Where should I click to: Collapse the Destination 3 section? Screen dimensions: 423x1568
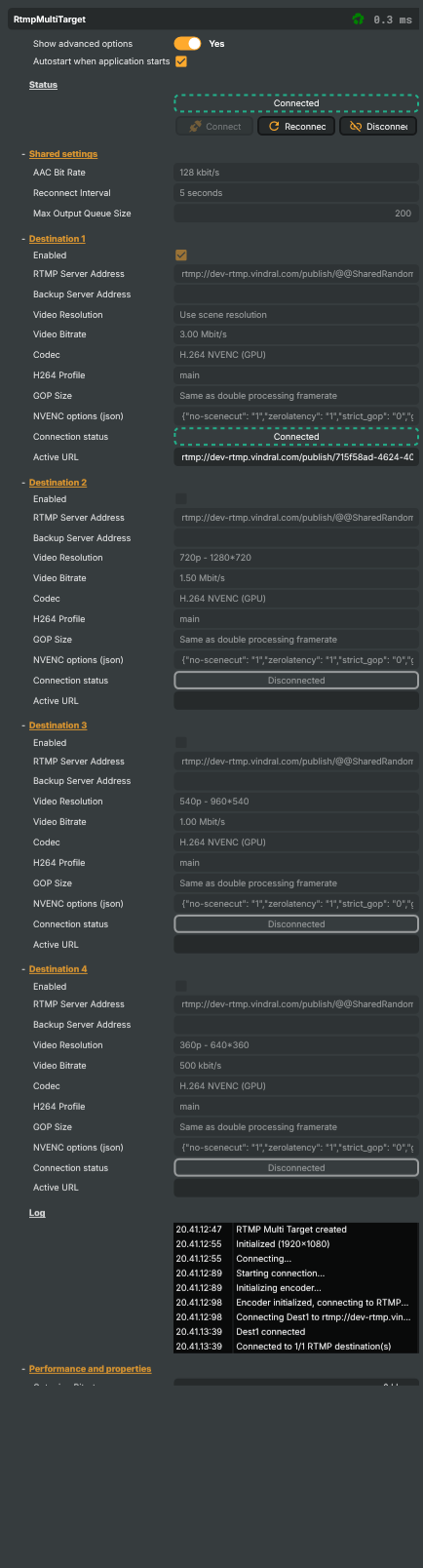point(58,725)
